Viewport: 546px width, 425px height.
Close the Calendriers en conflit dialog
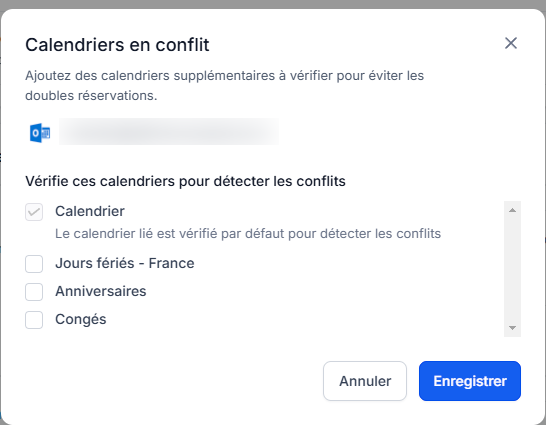coord(511,43)
